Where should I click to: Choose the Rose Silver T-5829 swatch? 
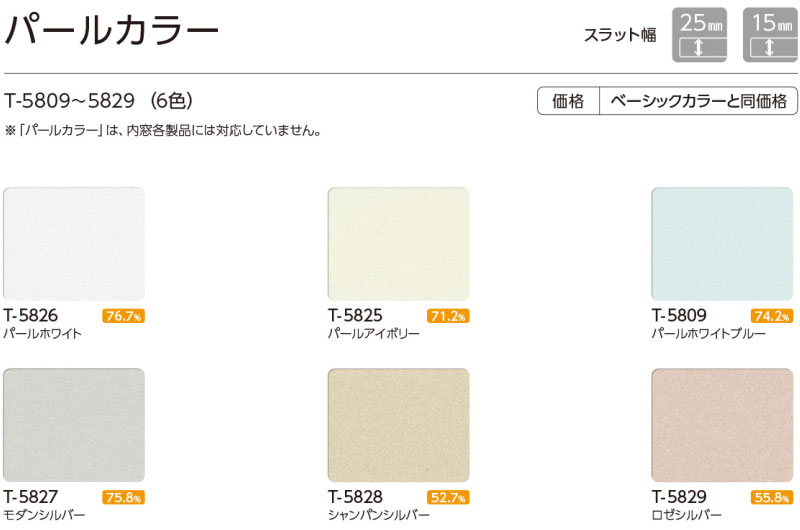(x=721, y=425)
